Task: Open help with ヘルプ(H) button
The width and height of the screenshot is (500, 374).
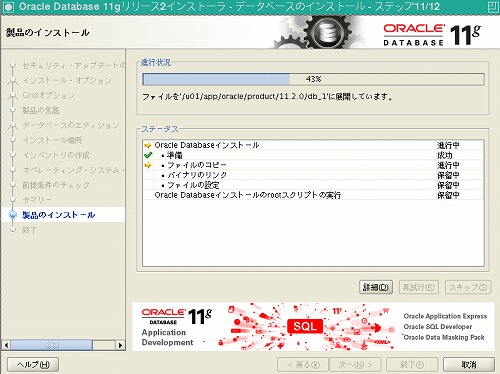Action: click(33, 365)
